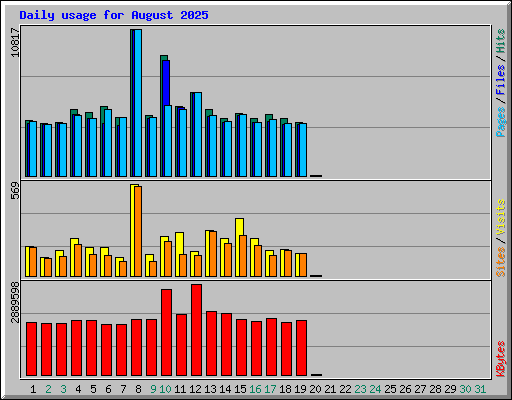
Task: Select day label 4 on the x-axis
Action: pos(78,389)
